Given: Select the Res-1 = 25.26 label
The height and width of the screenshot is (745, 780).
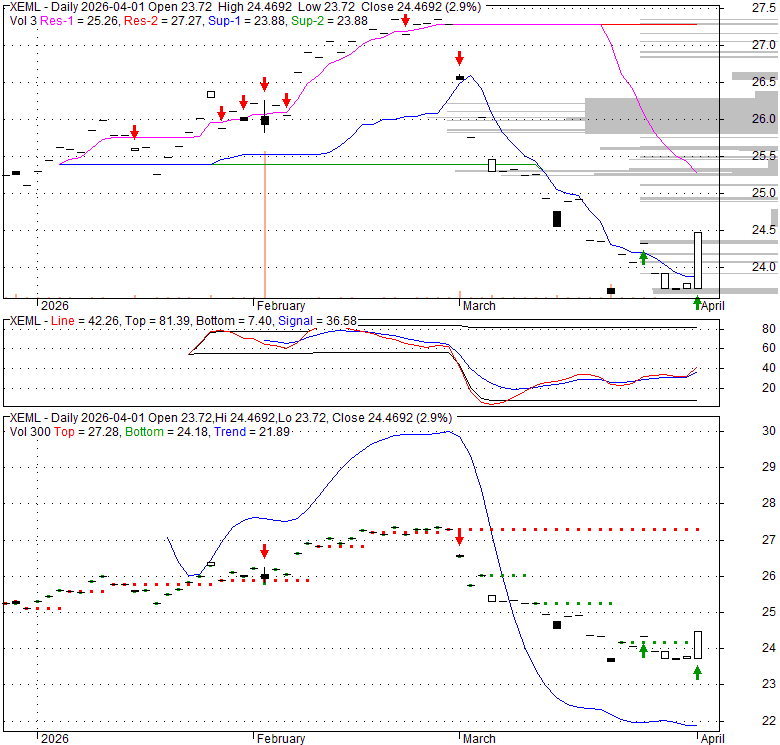Looking at the screenshot, I should tap(76, 21).
